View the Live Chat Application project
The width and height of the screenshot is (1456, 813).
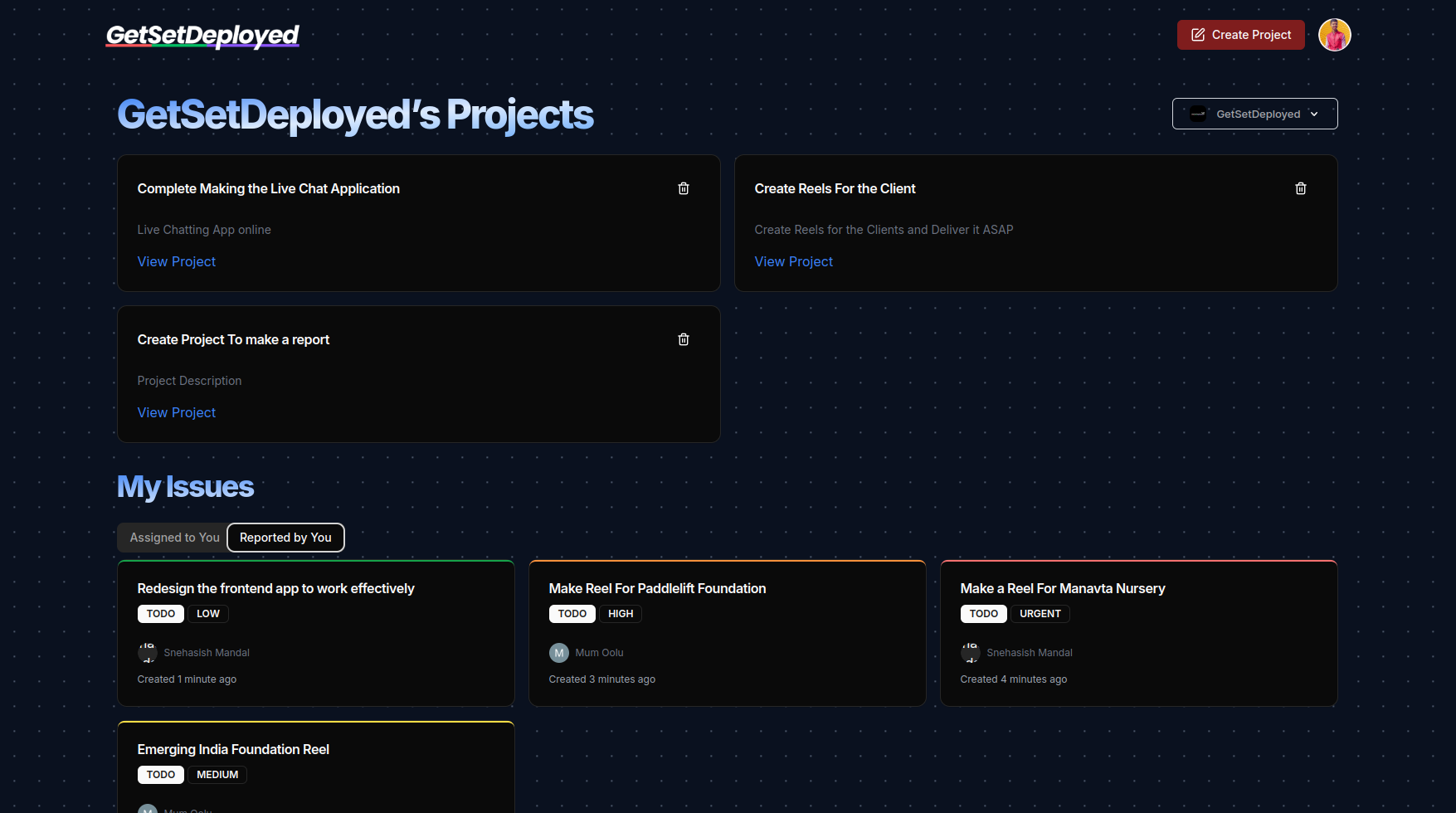[176, 261]
